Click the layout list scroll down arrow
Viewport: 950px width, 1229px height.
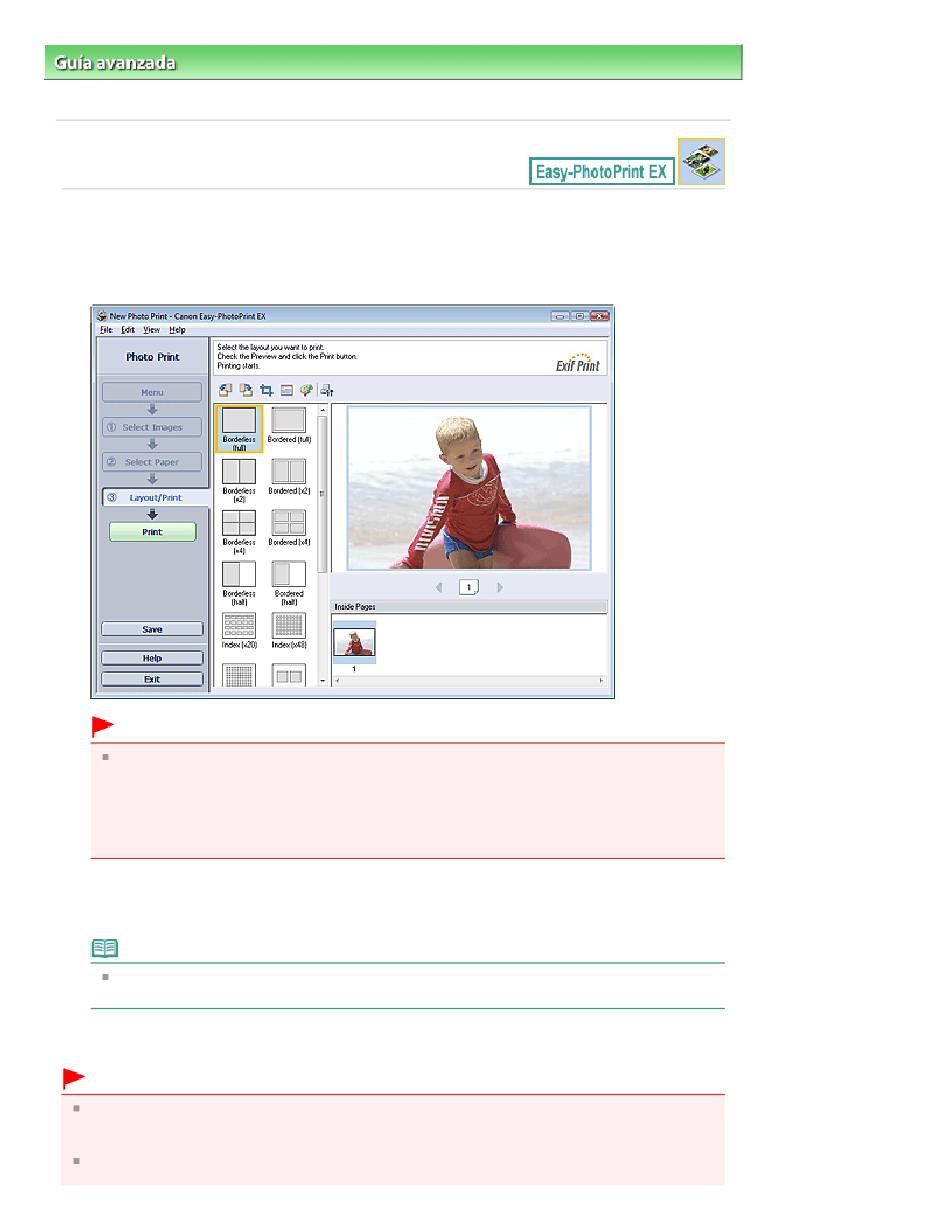point(322,681)
